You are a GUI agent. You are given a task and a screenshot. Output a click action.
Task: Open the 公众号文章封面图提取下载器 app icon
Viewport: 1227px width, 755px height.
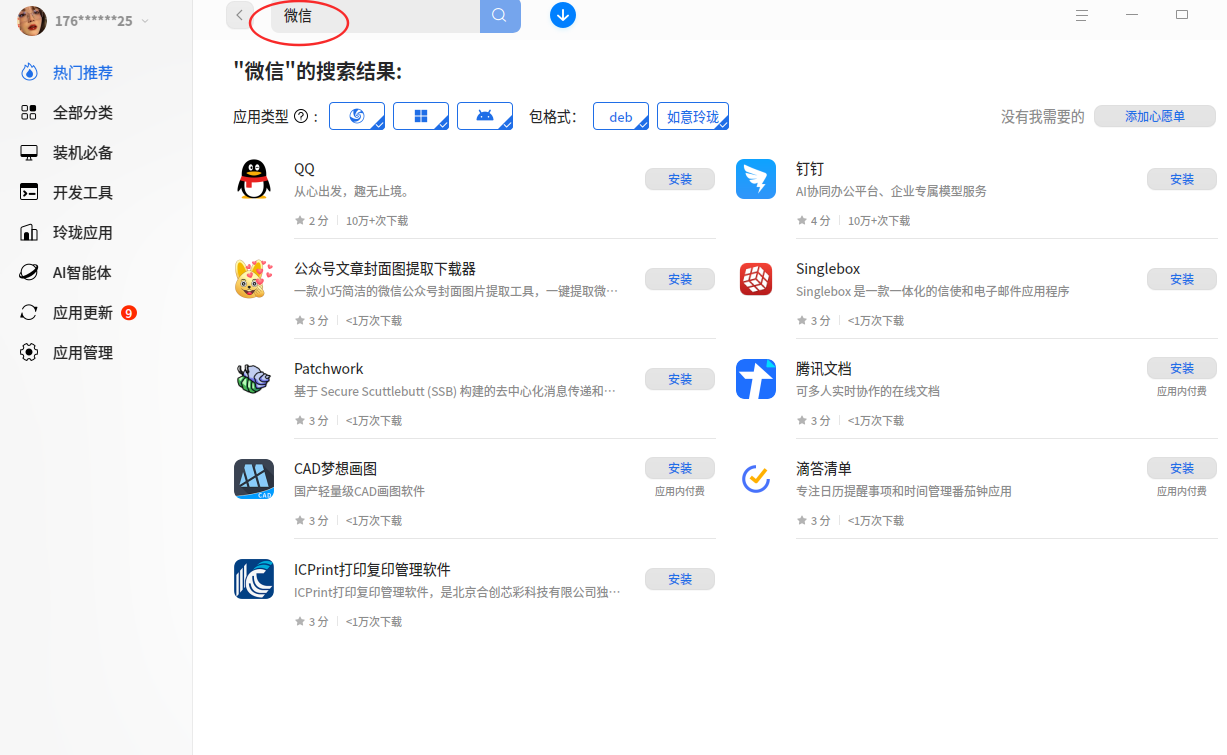(x=254, y=279)
